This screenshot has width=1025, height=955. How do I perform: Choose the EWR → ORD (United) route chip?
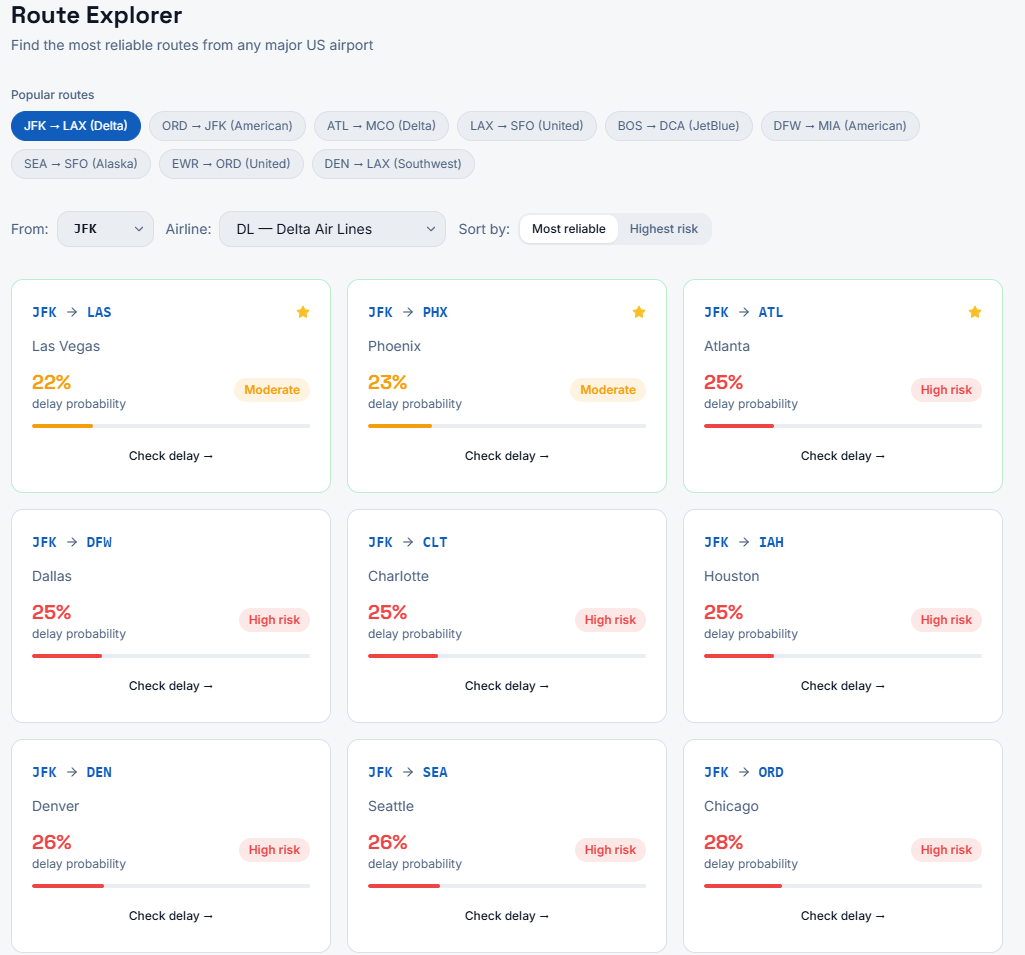pos(231,163)
